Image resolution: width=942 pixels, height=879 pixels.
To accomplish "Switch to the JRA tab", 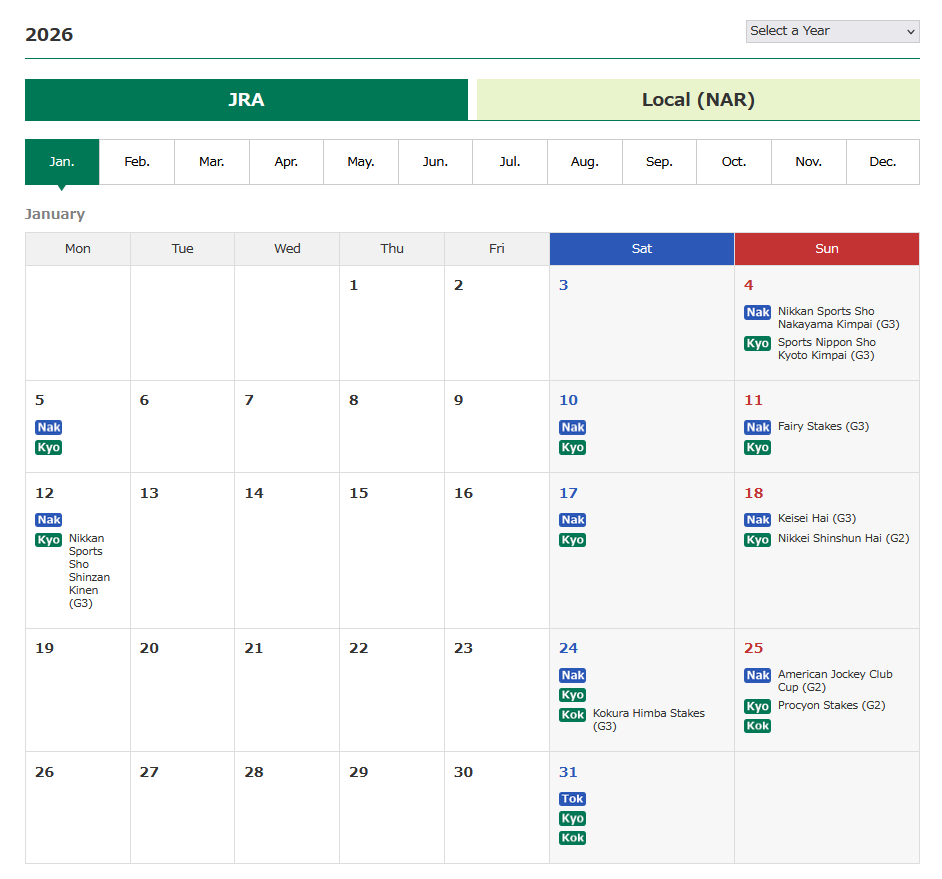I will coord(246,100).
